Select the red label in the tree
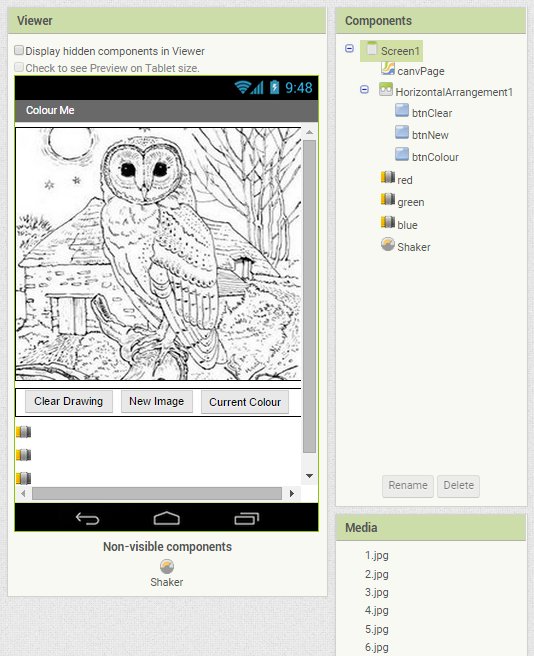The height and width of the screenshot is (656, 534). (405, 180)
